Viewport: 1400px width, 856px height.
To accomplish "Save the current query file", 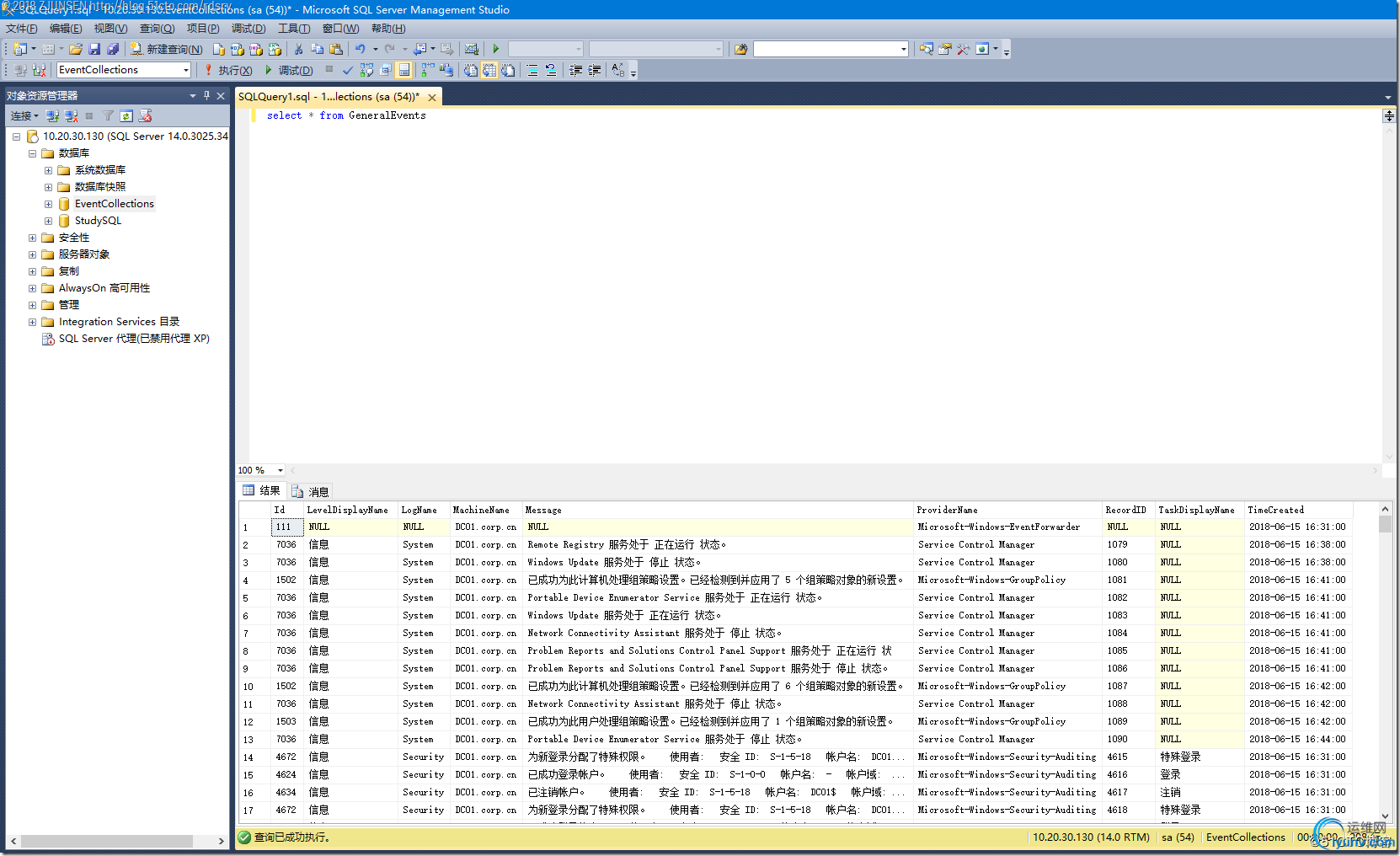I will tap(94, 49).
